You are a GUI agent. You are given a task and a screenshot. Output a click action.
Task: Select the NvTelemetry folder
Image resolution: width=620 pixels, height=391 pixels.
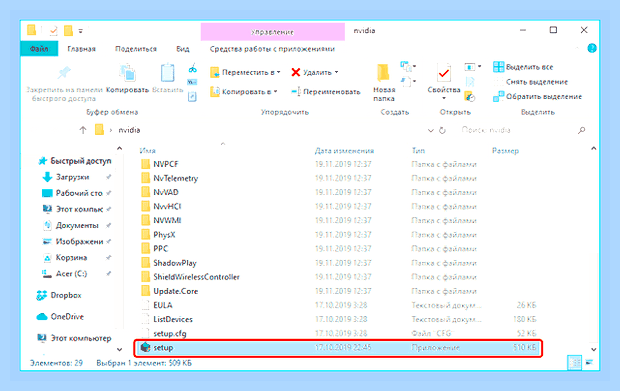[169, 178]
